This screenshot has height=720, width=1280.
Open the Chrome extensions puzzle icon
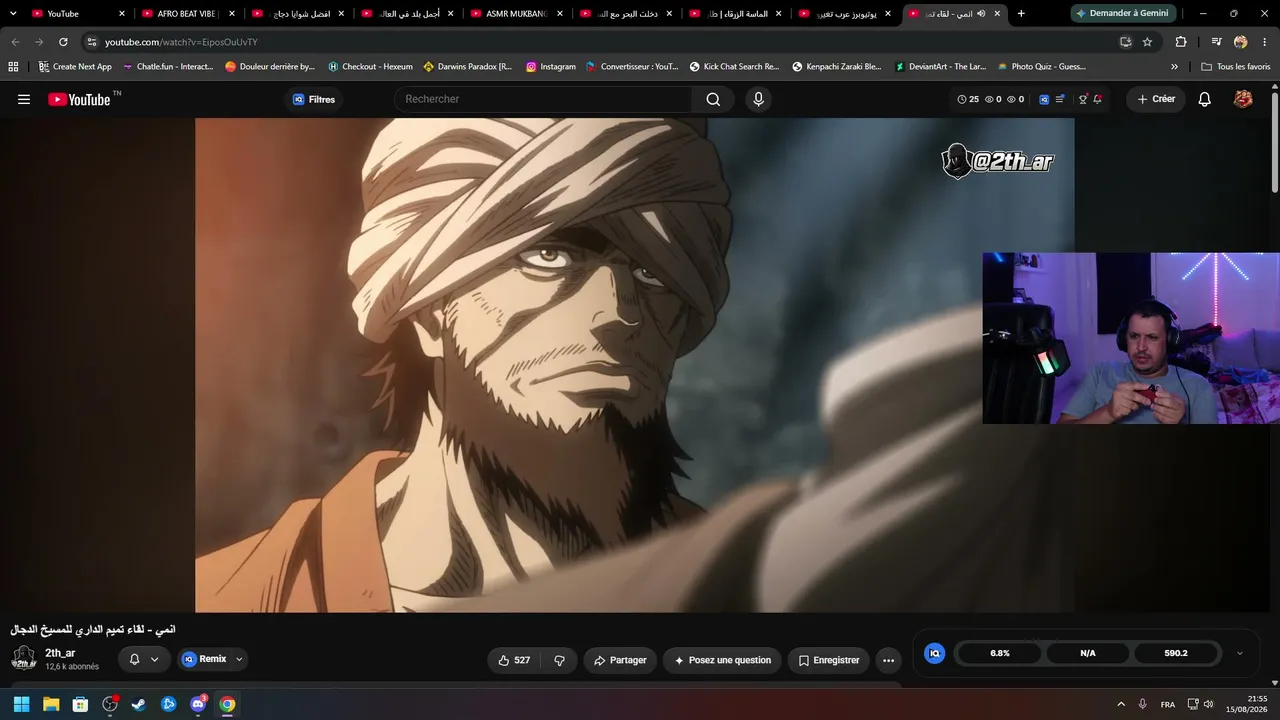(x=1181, y=42)
